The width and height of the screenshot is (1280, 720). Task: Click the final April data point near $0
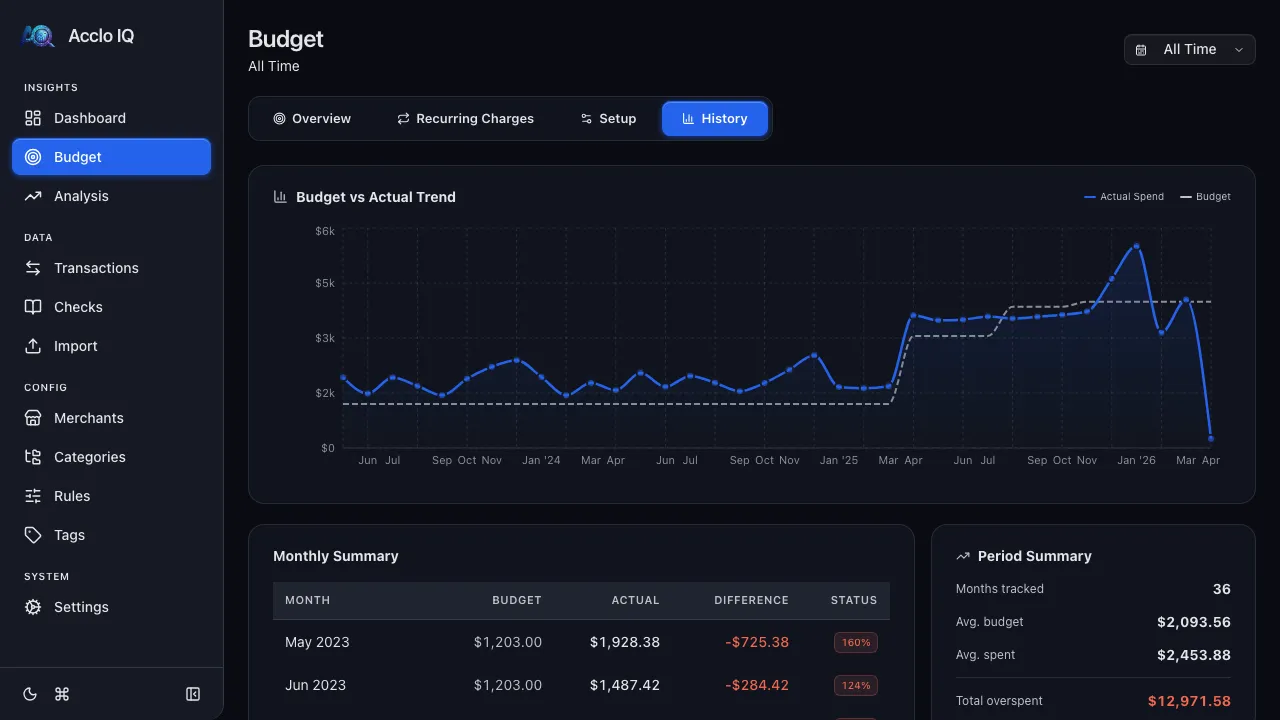coord(1211,438)
